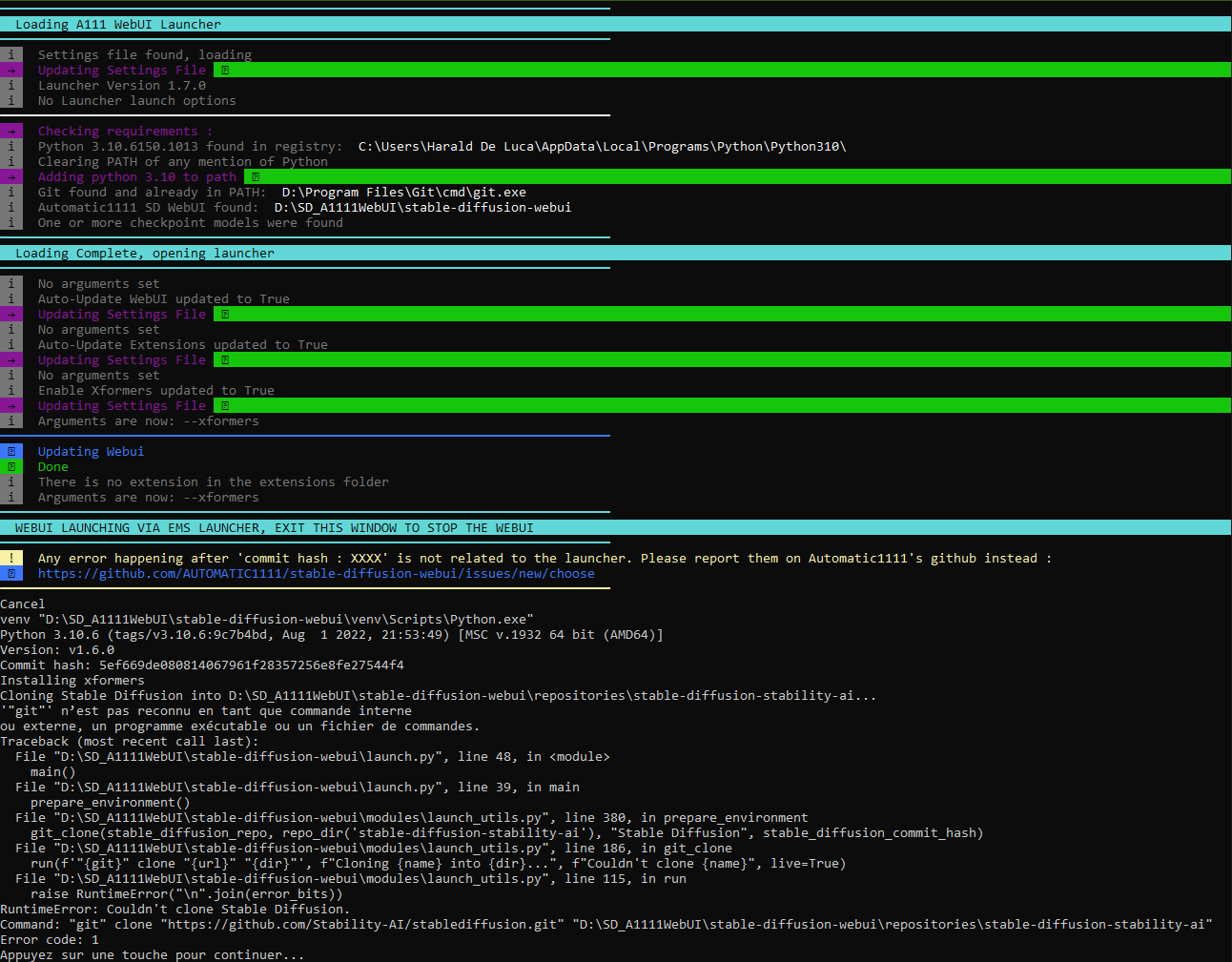Click the purple arrow icon beside "Checking requirements"
The image size is (1232, 962).
coord(11,131)
